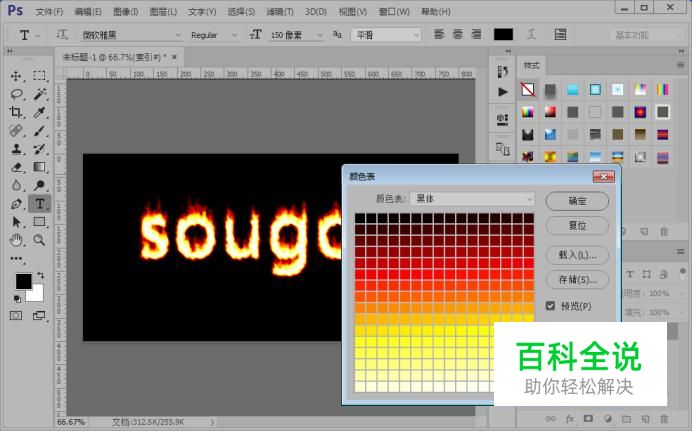The width and height of the screenshot is (692, 431).
Task: Open the 帮助(H) menu
Action: 436,12
